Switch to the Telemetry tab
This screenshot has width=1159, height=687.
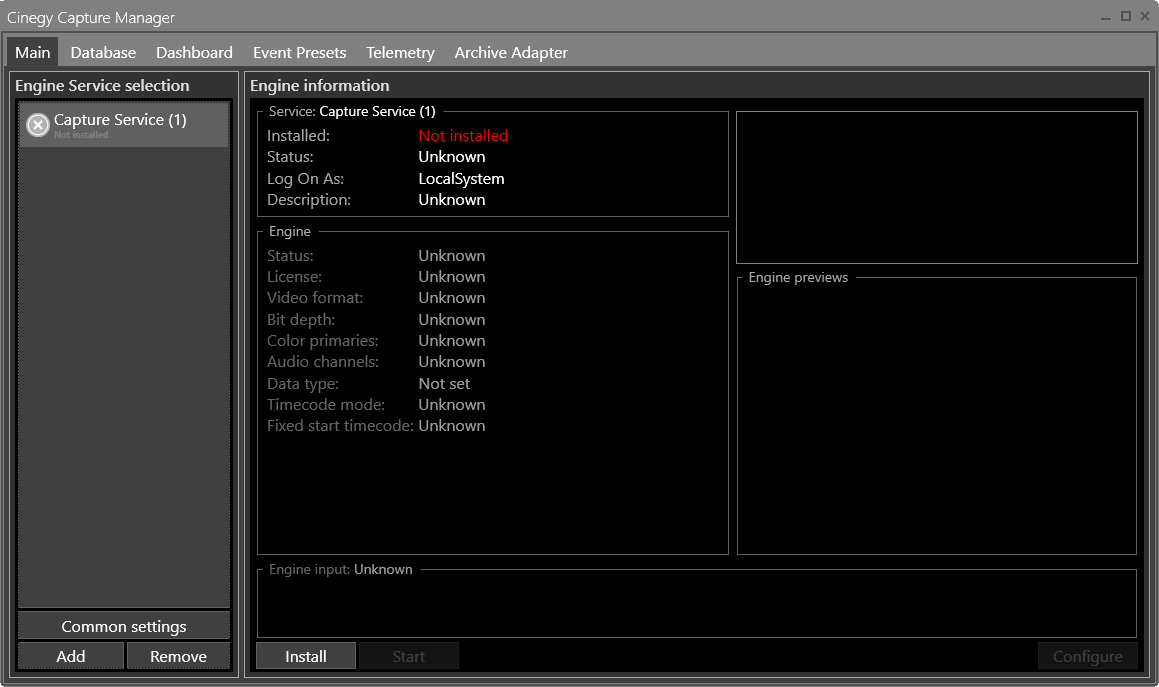pyautogui.click(x=400, y=53)
